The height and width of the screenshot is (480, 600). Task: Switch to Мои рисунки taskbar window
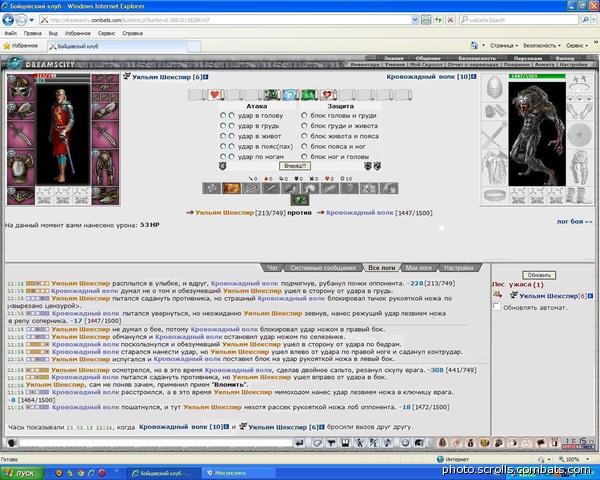pos(238,473)
